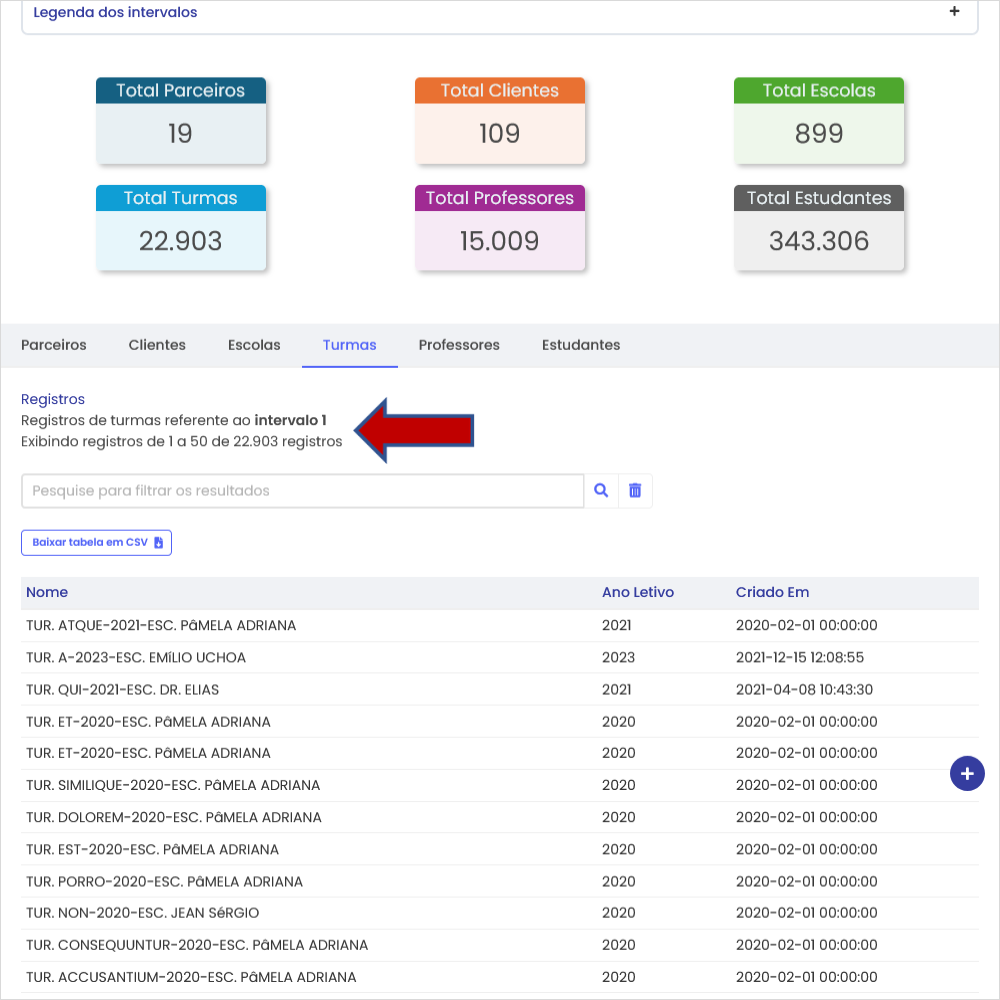Focus the Pesquise para filtrar search field

pos(302,490)
